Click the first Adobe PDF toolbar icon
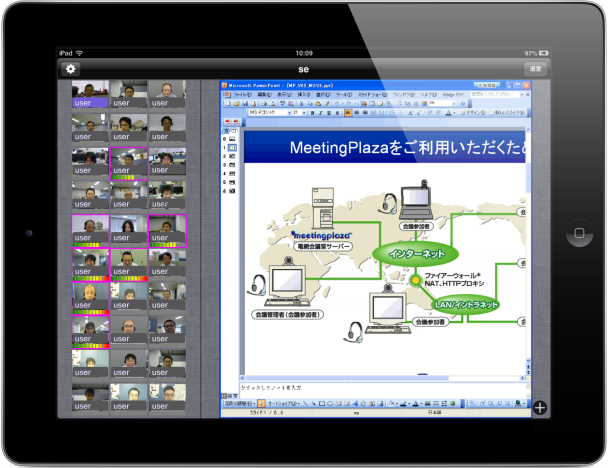The image size is (608, 468). point(228,122)
